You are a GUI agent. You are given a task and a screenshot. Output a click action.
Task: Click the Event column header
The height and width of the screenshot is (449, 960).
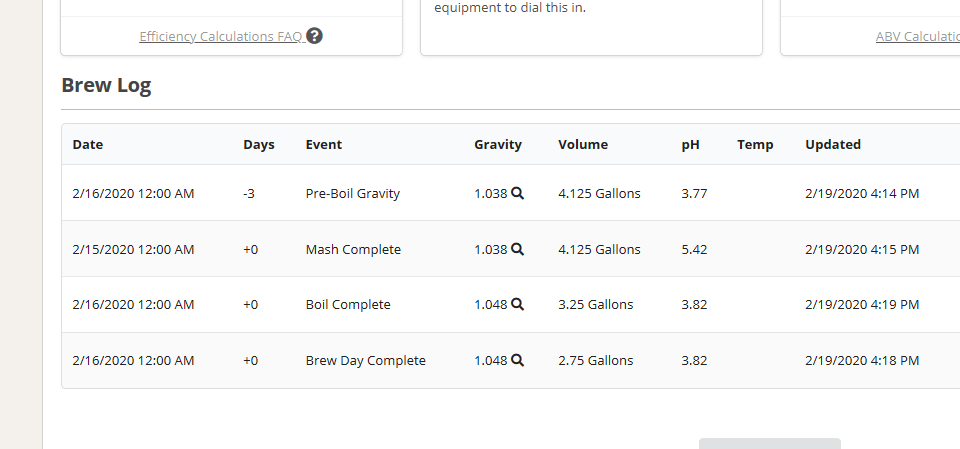324,144
